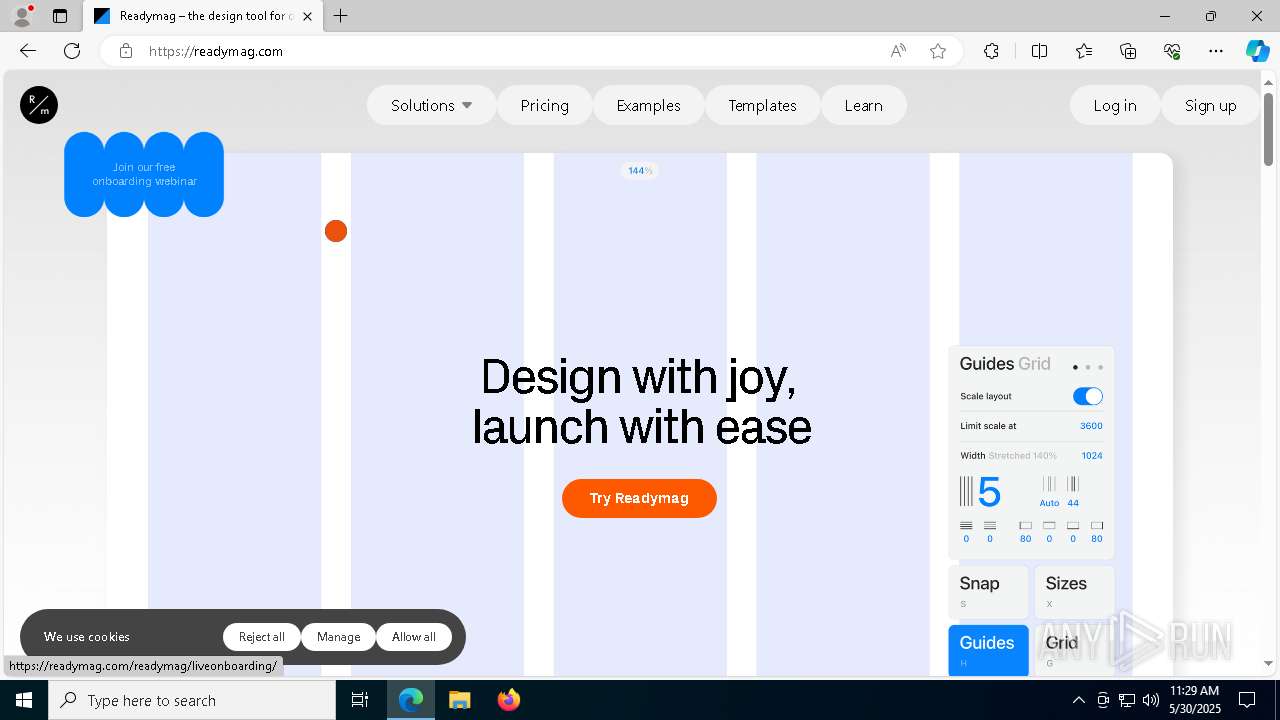Click the Limit scale at value 3600
Image resolution: width=1280 pixels, height=720 pixels.
(x=1091, y=426)
